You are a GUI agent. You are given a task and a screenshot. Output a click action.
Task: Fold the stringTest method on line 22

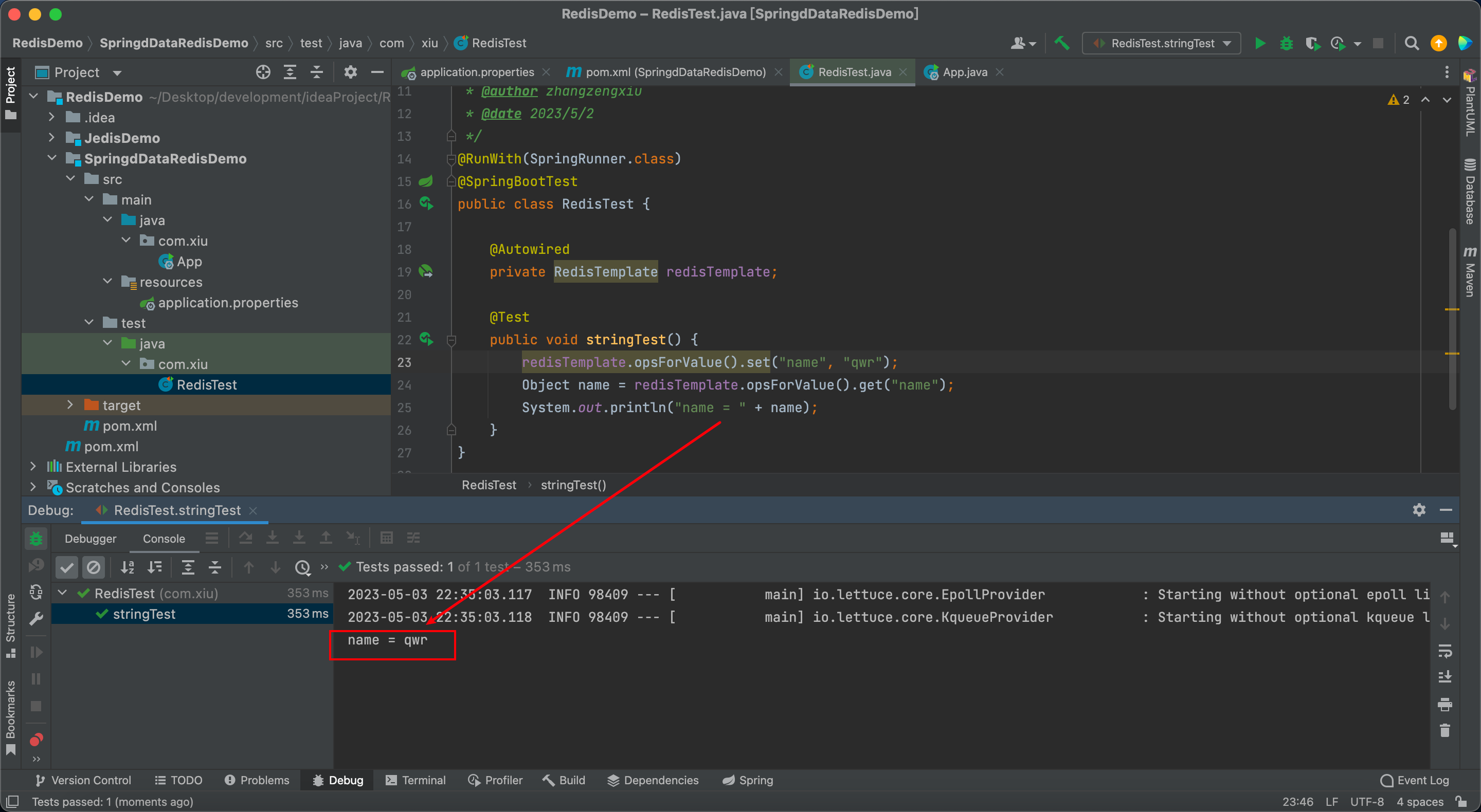pyautogui.click(x=451, y=340)
